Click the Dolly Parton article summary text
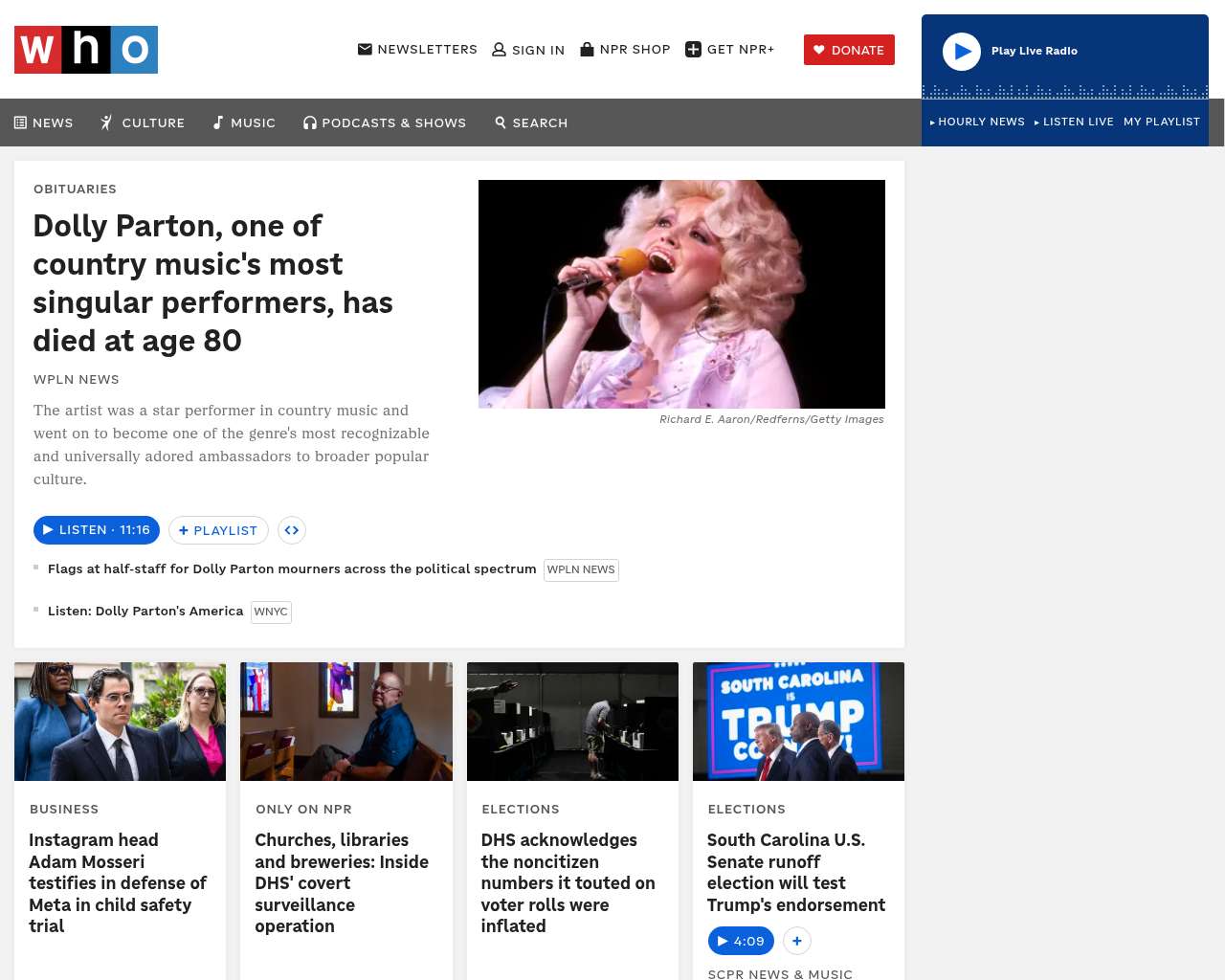 click(232, 445)
